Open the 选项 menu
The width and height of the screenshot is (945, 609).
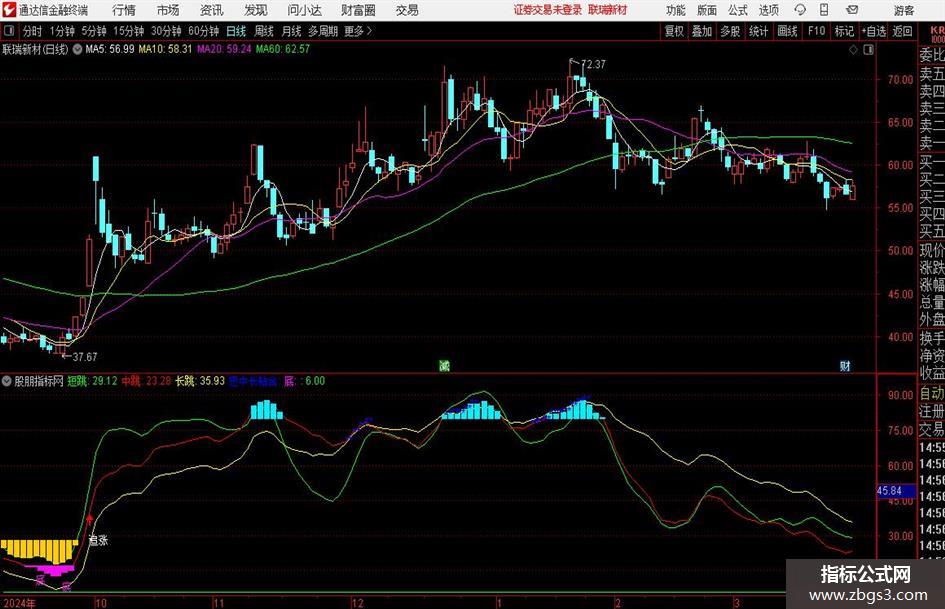click(x=768, y=10)
